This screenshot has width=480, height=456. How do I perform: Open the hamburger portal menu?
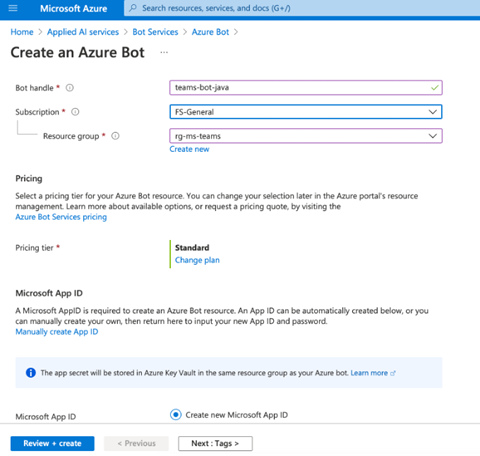click(x=13, y=8)
